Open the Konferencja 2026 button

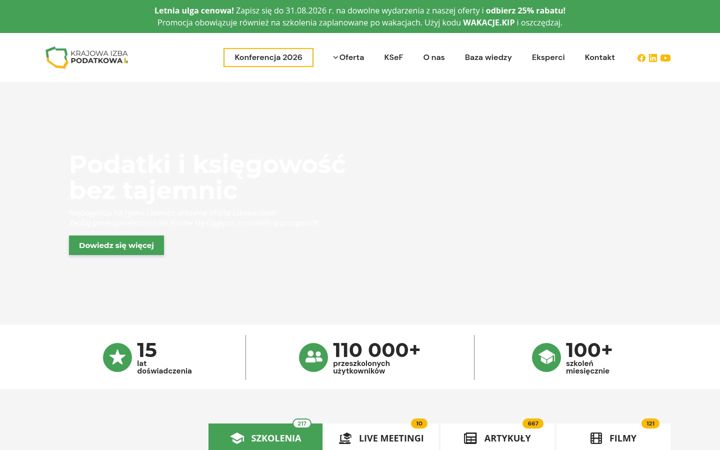[268, 57]
